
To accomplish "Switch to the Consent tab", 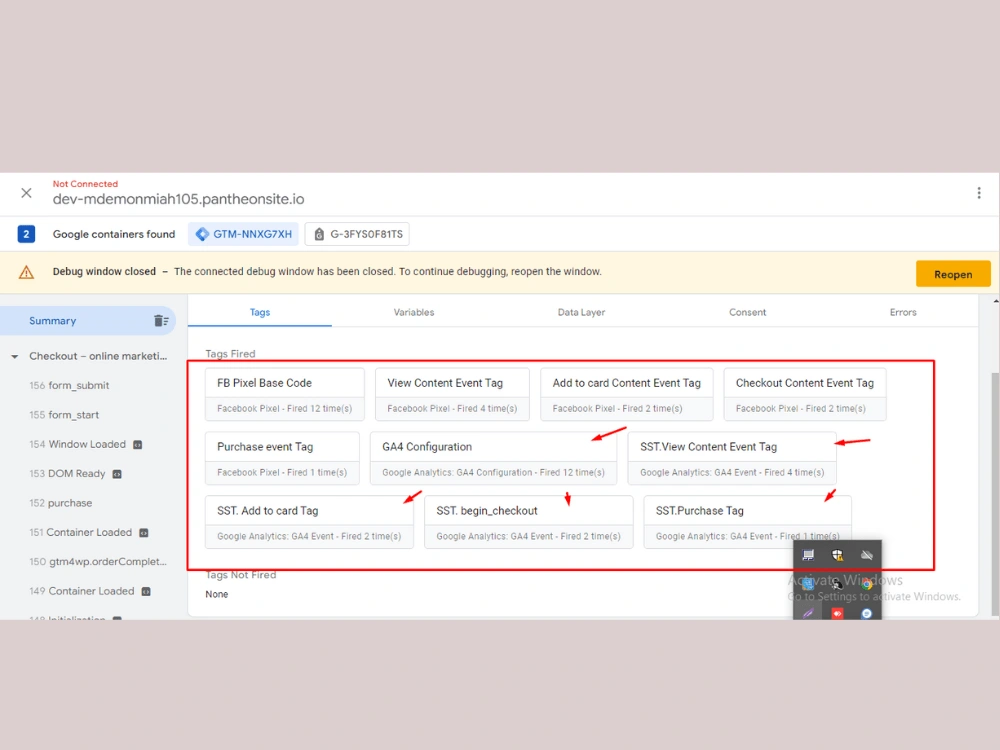I will point(747,312).
